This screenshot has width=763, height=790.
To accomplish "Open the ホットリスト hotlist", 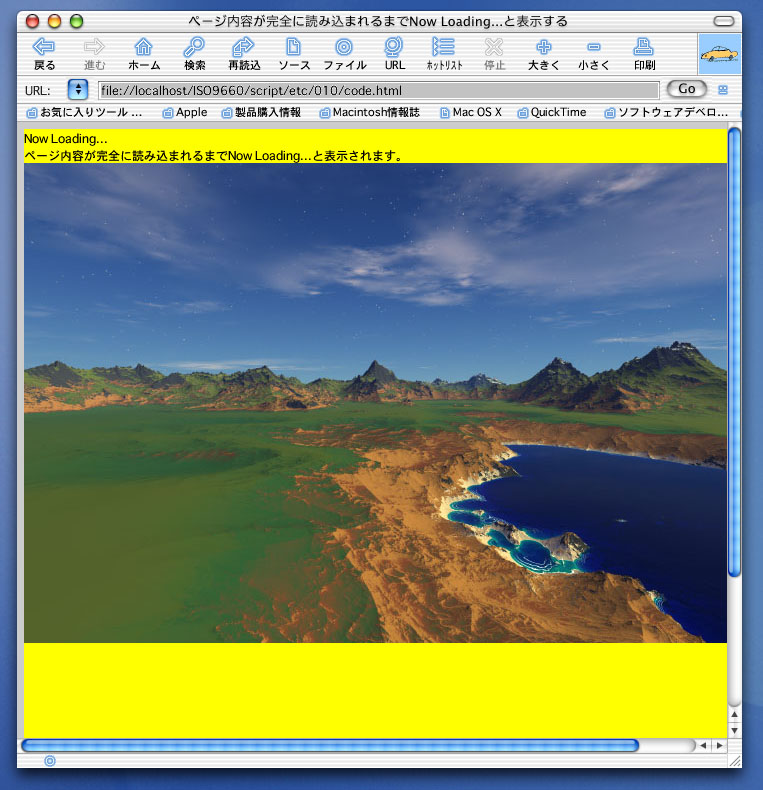I will (444, 54).
